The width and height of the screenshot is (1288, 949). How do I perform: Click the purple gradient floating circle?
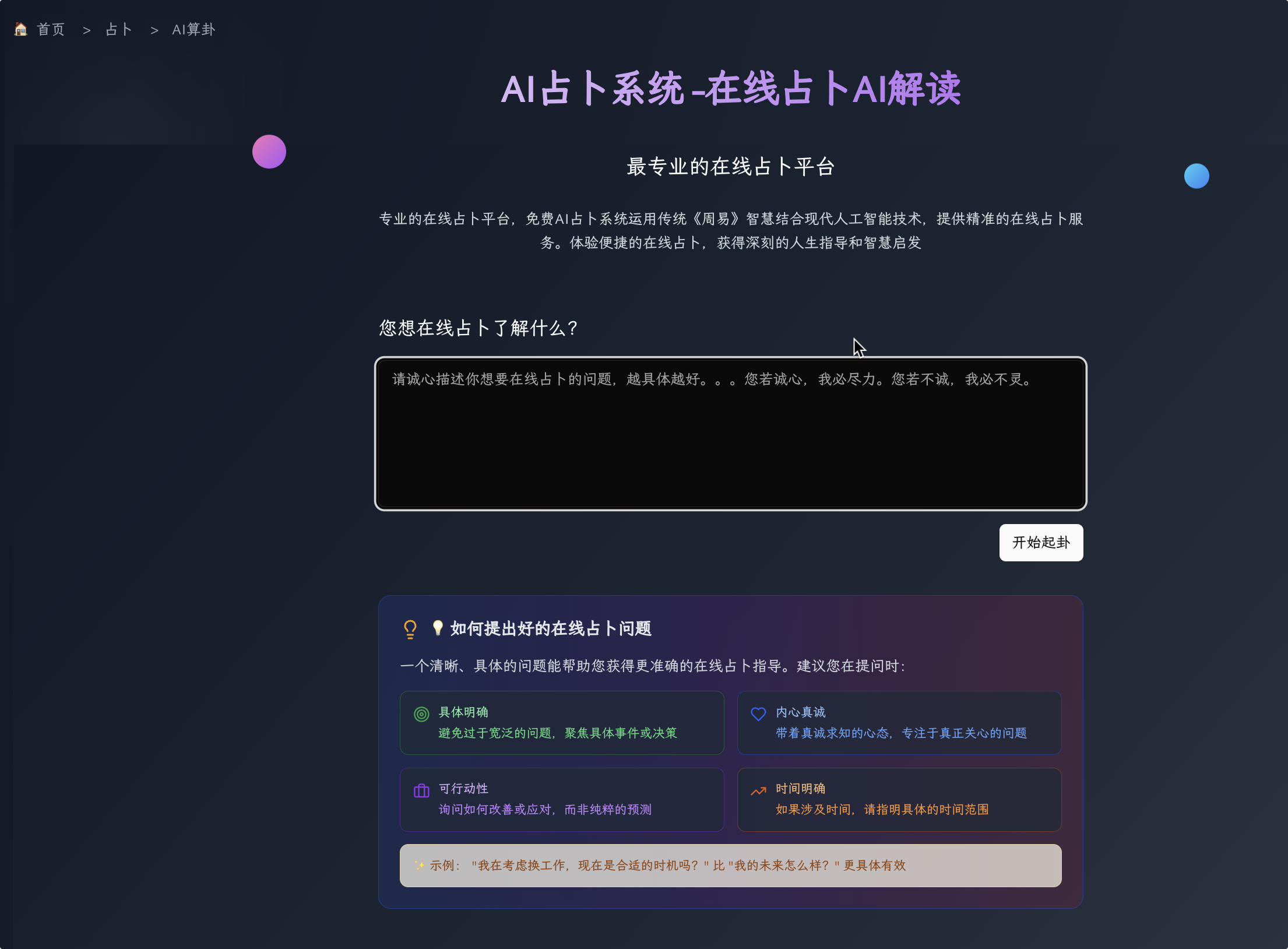click(269, 152)
